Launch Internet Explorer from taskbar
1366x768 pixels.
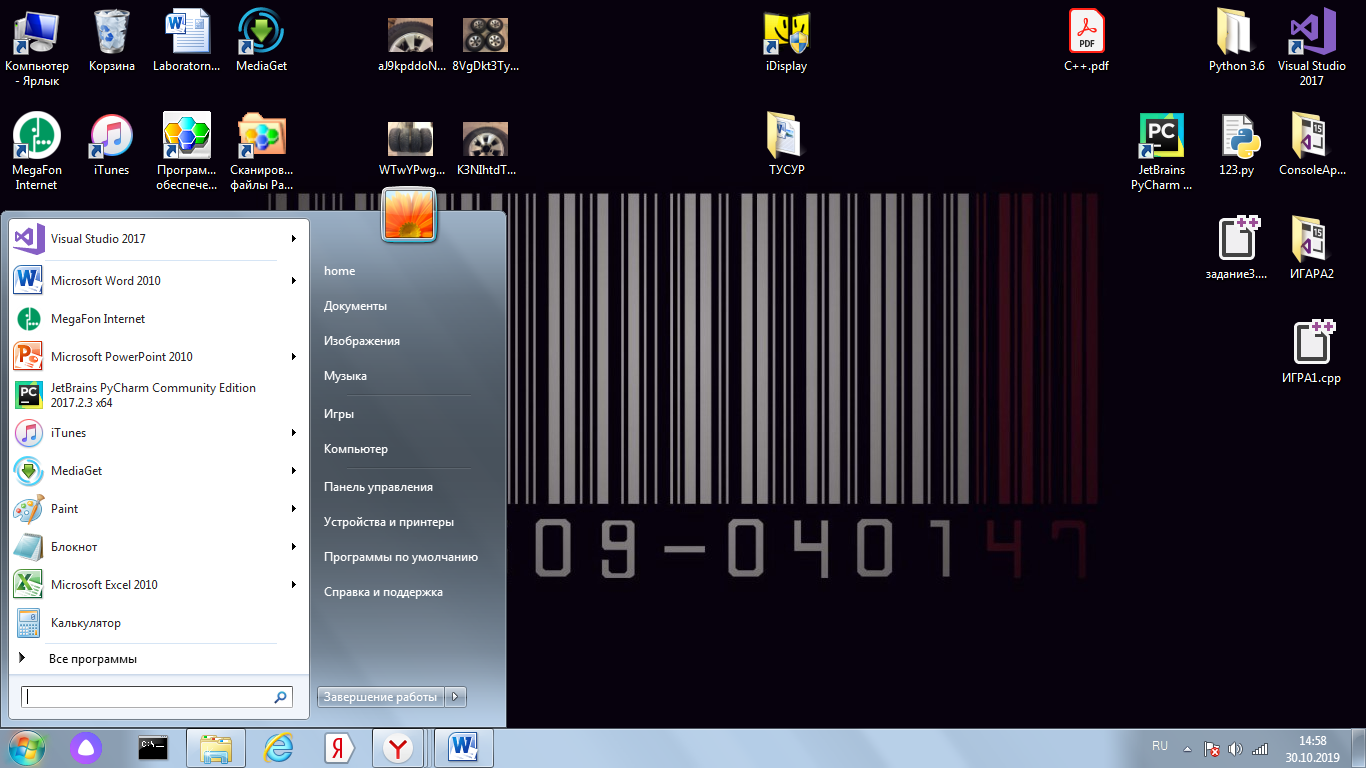[x=277, y=748]
